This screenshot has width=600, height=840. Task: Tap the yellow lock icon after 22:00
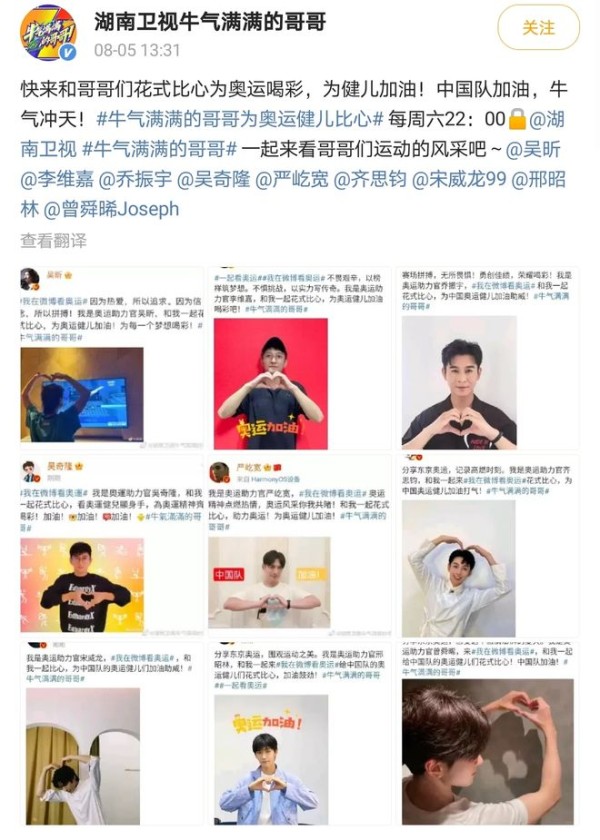(x=517, y=119)
